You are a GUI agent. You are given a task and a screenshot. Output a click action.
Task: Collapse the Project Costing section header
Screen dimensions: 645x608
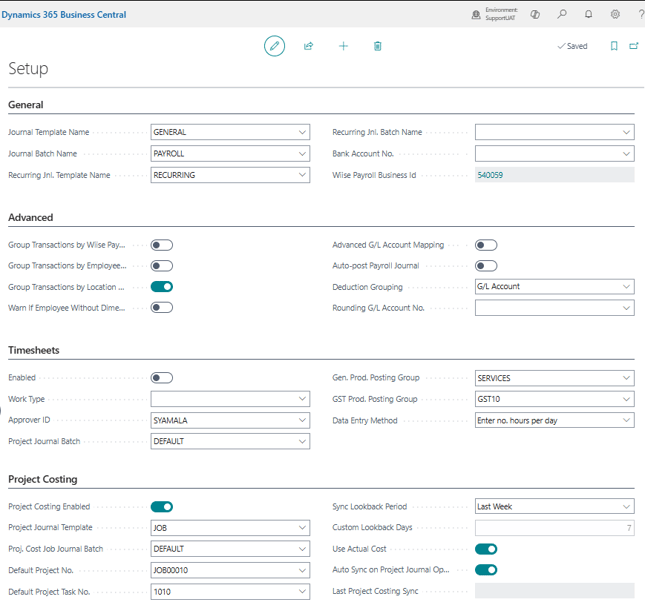point(43,479)
